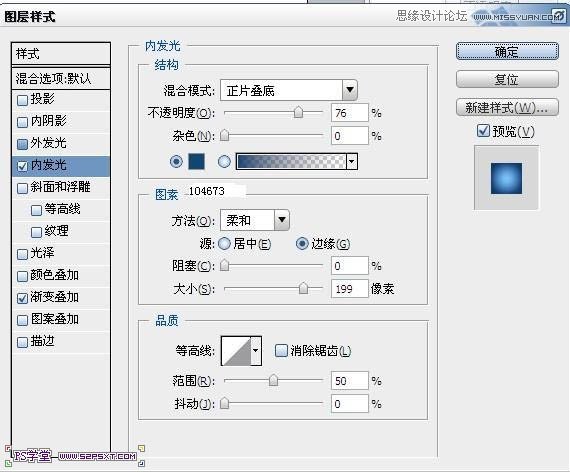Toggle the 外发光 checkbox
570x472 pixels.
pyautogui.click(x=23, y=144)
